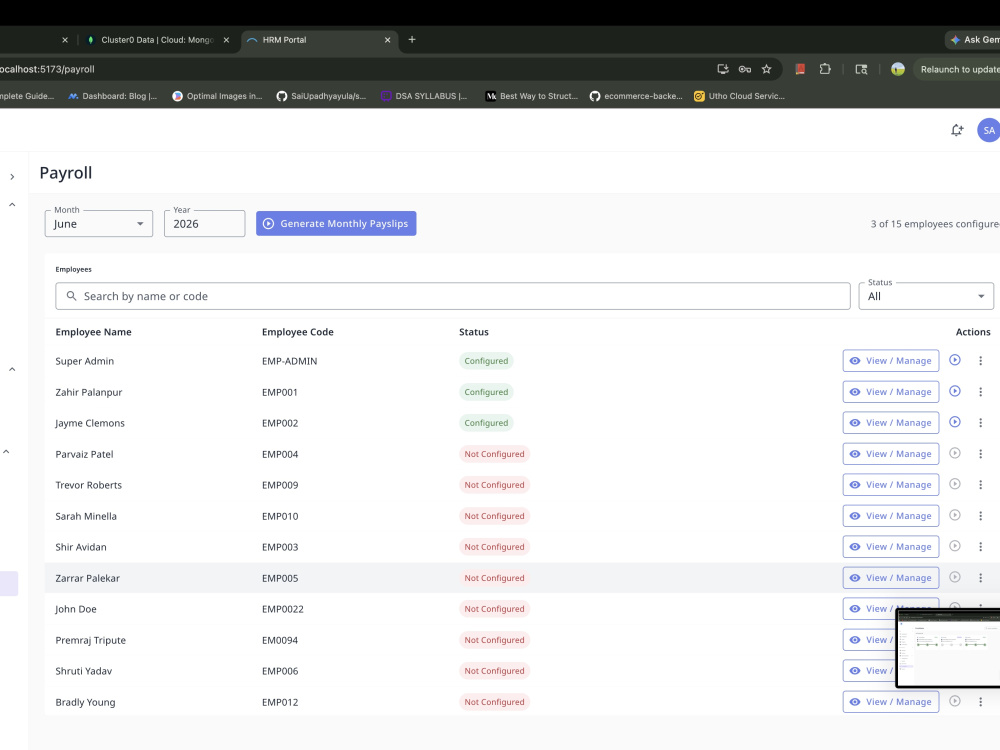Click play icon in Trevor Roberts row
Viewport: 1000px width, 750px height.
click(955, 484)
